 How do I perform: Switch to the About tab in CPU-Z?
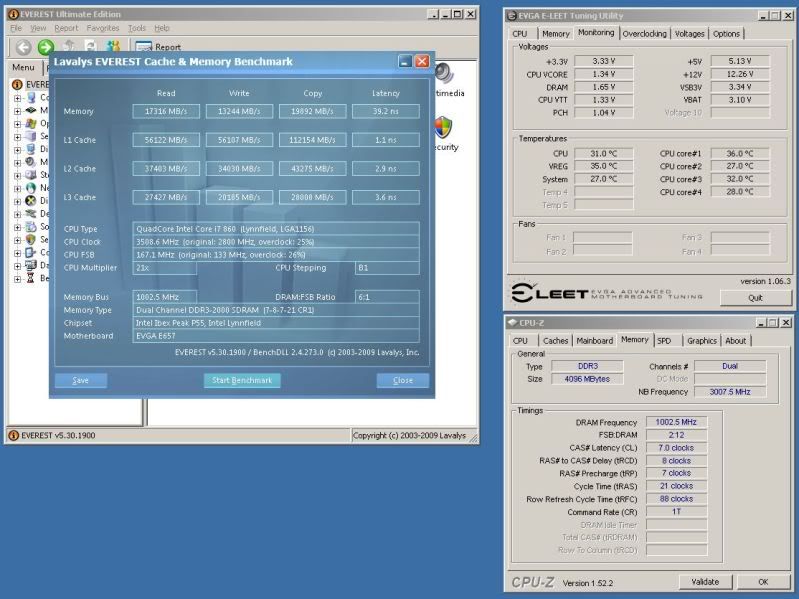pos(735,341)
